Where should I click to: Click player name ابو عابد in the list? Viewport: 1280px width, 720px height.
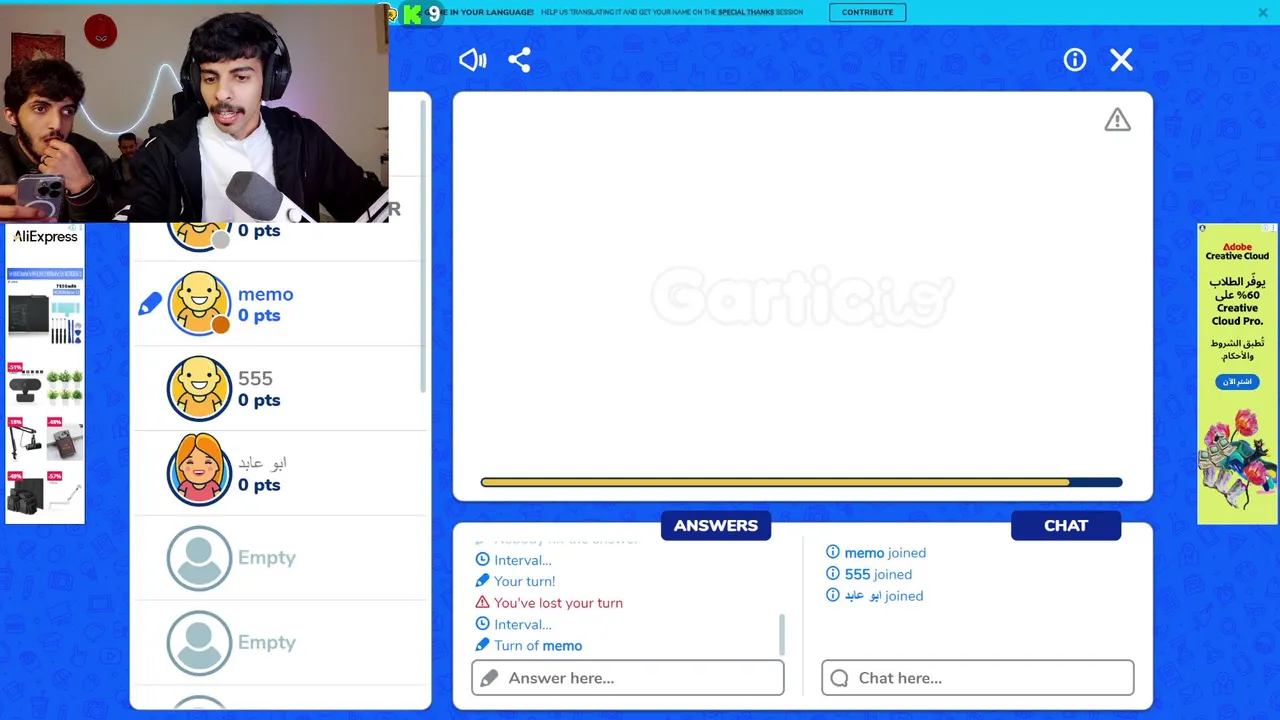262,463
